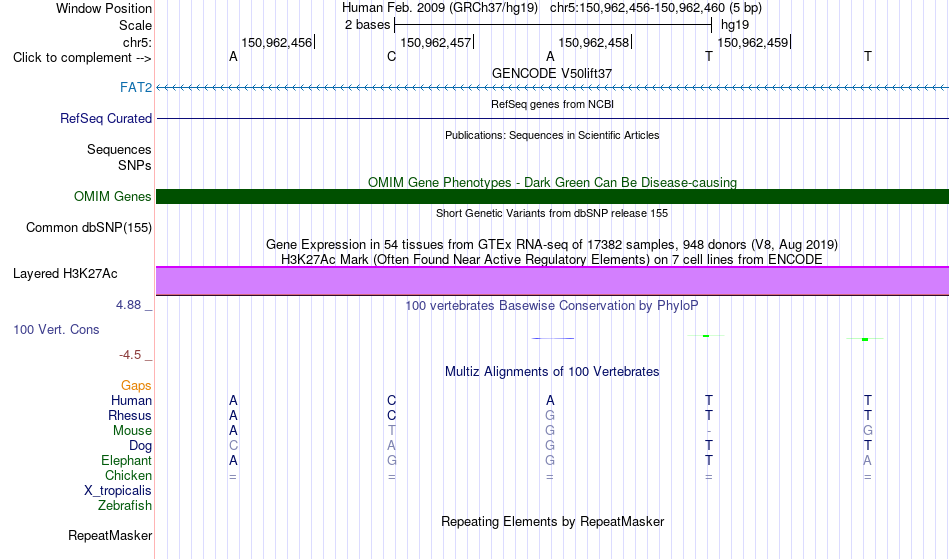The width and height of the screenshot is (950, 559).
Task: Click Multiz Alignments of 100 Vertebrates title
Action: pos(552,371)
